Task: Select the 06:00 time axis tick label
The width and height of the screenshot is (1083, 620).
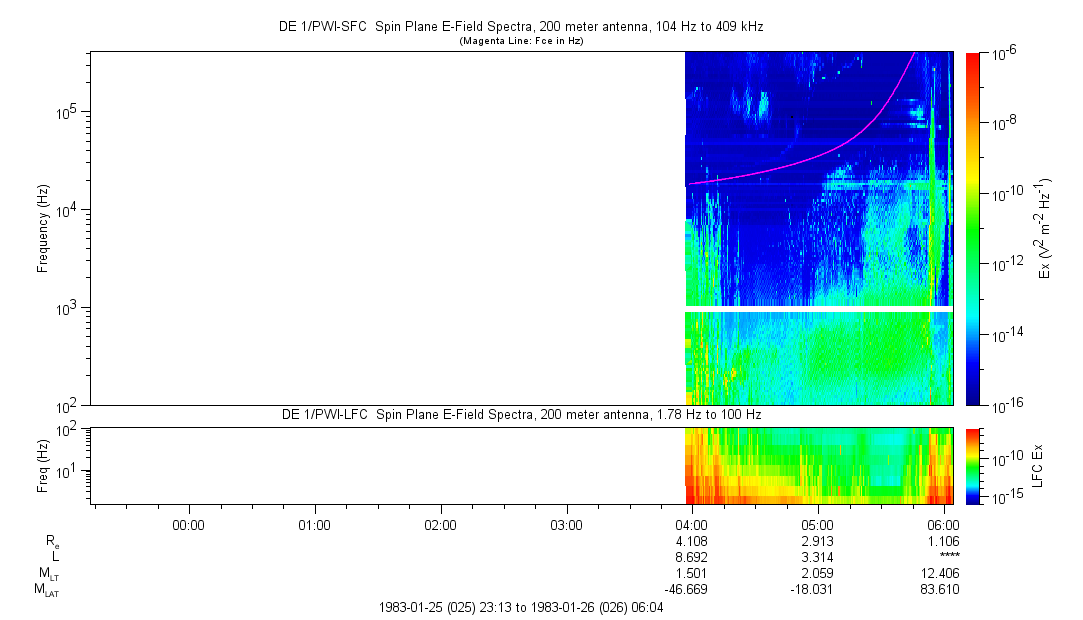Action: [944, 524]
